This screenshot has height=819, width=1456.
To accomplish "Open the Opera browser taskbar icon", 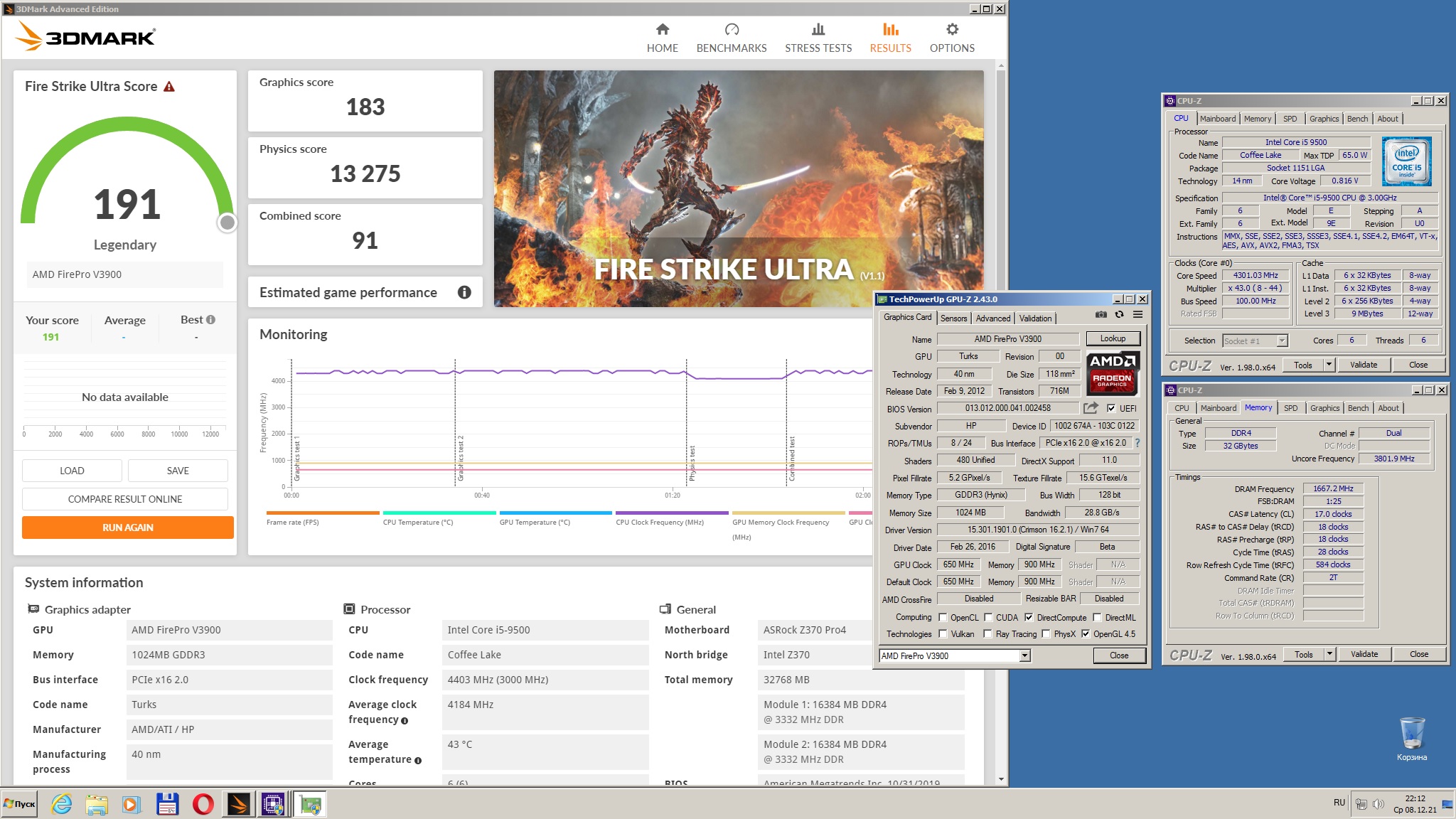I will point(203,804).
